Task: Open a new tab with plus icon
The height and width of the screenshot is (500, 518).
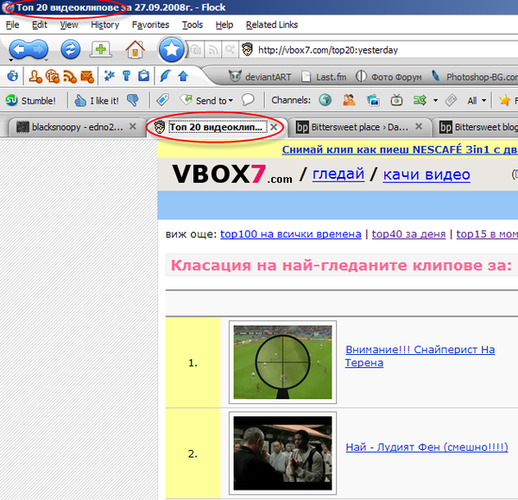Action: click(101, 49)
